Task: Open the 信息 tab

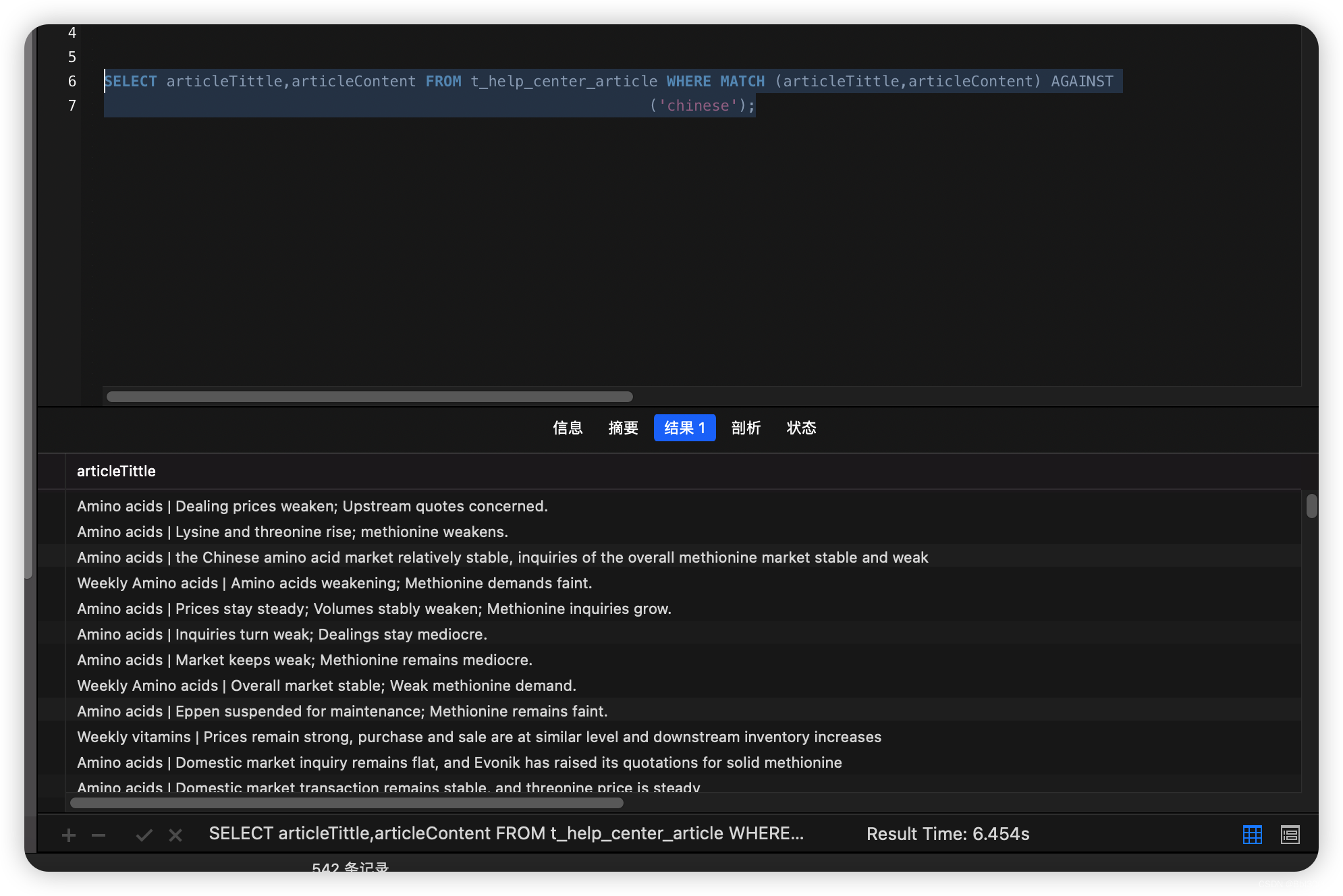Action: [568, 428]
